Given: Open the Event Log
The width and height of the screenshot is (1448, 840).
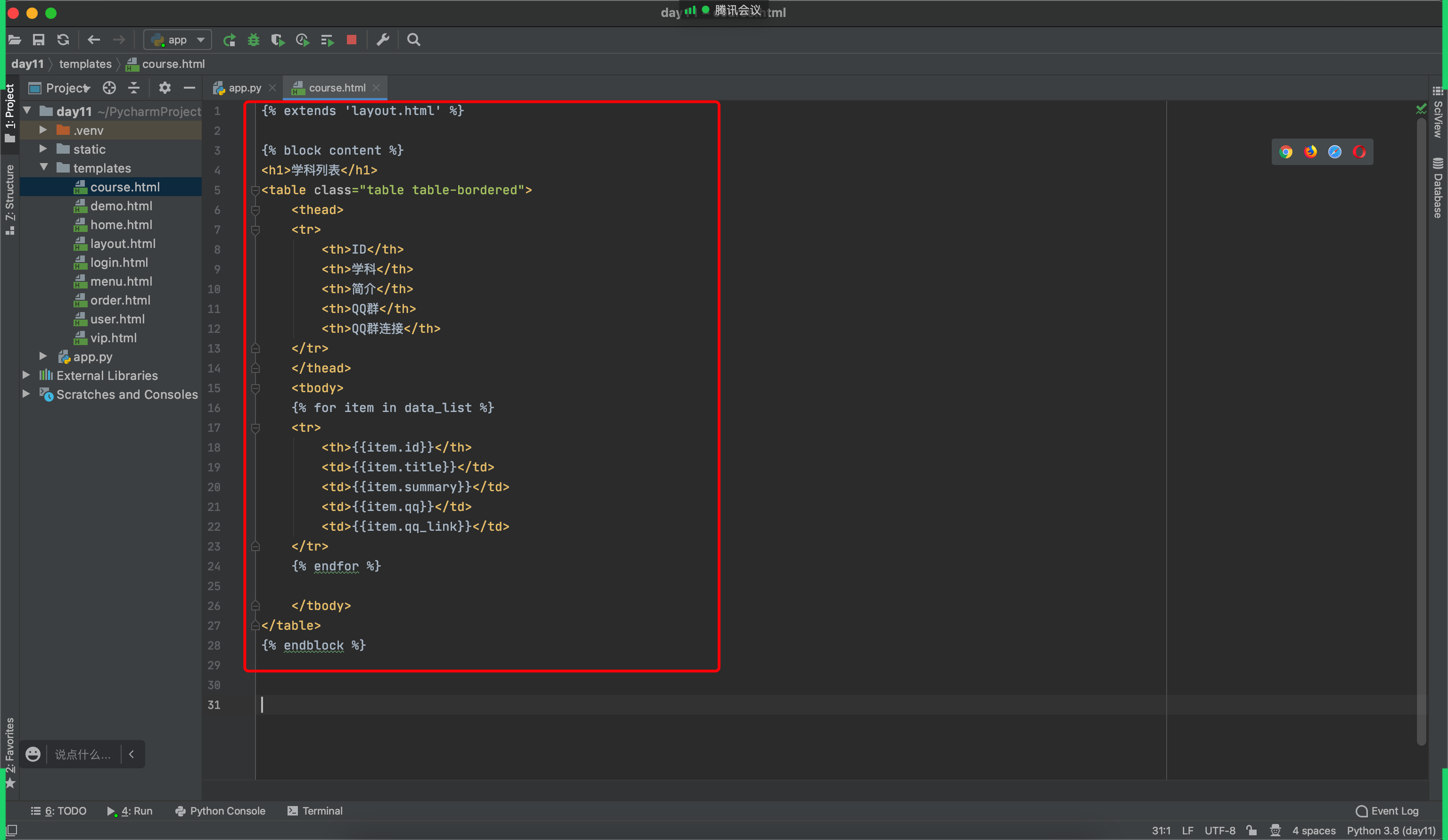Looking at the screenshot, I should click(1387, 811).
